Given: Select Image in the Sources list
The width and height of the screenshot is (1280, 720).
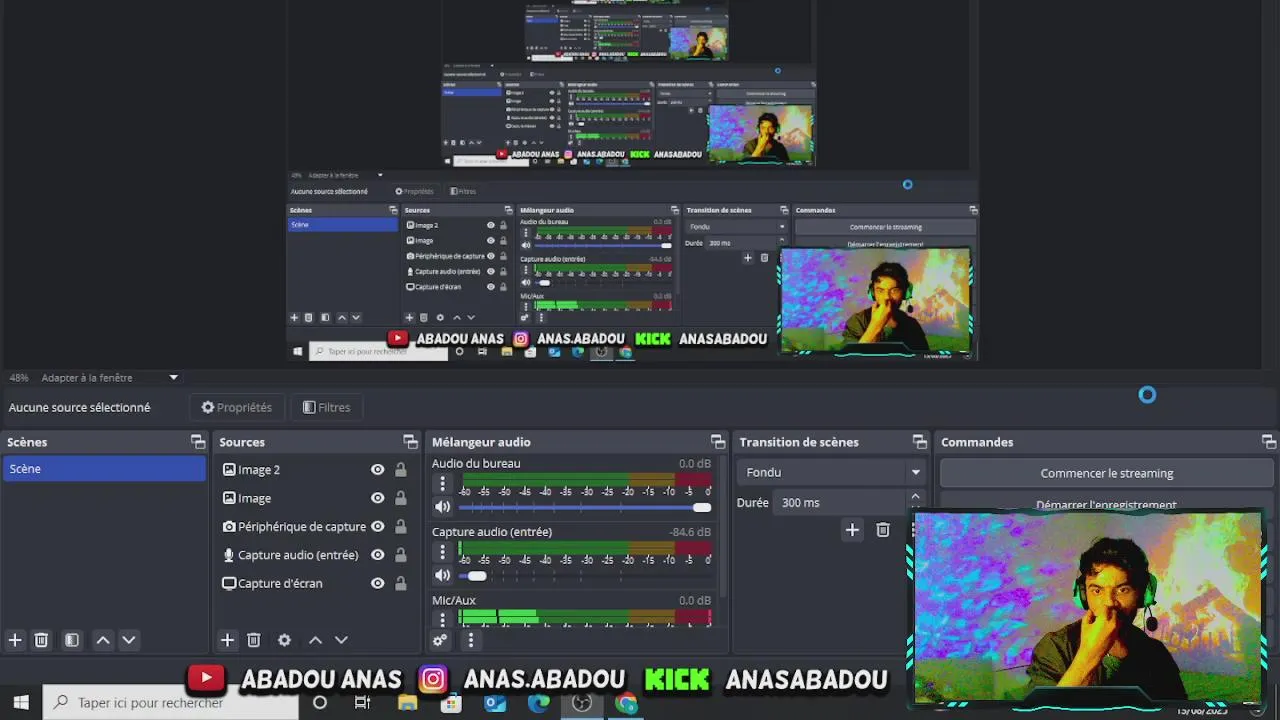Looking at the screenshot, I should click(254, 498).
